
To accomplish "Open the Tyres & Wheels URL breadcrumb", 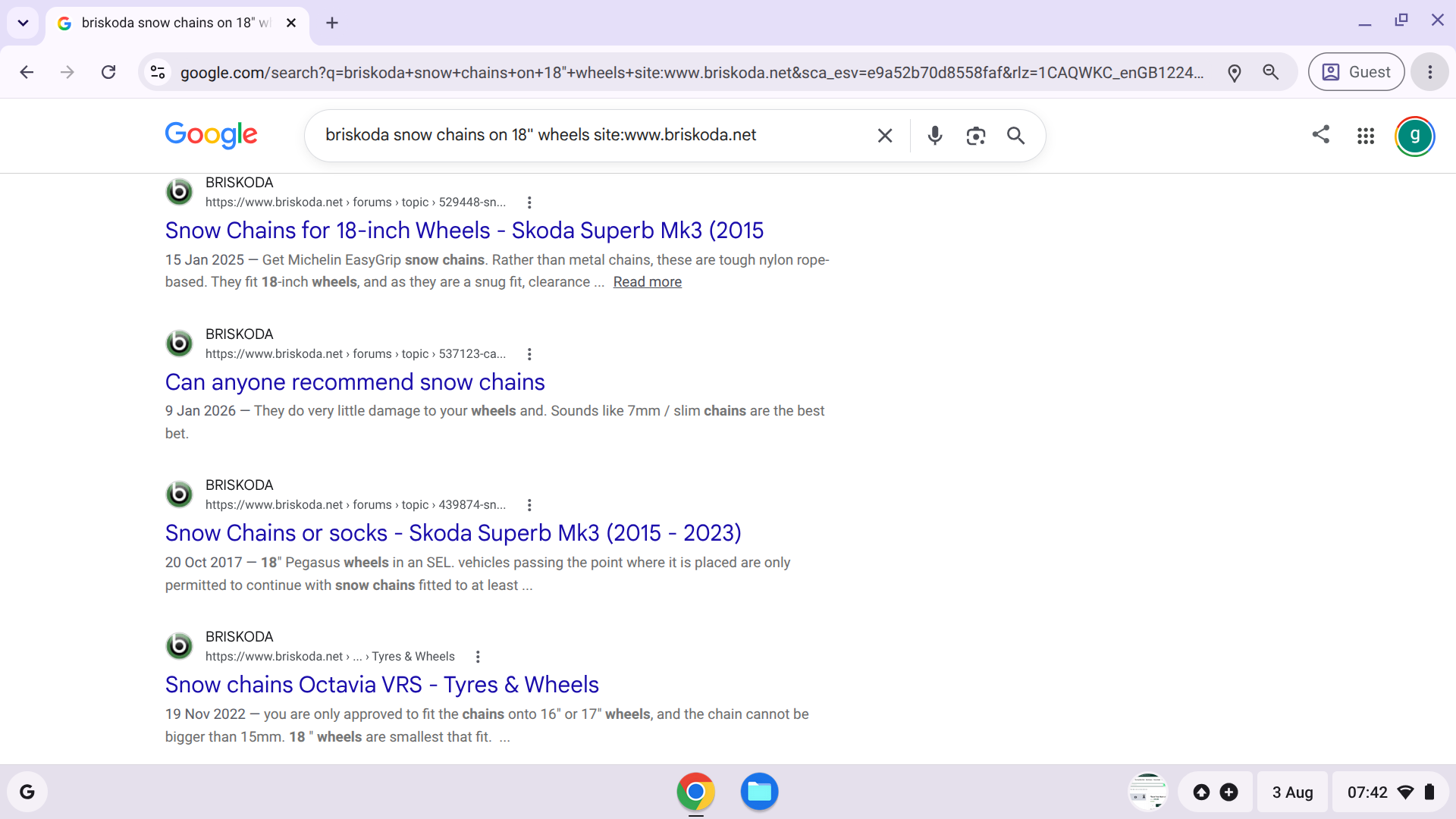I will (330, 657).
